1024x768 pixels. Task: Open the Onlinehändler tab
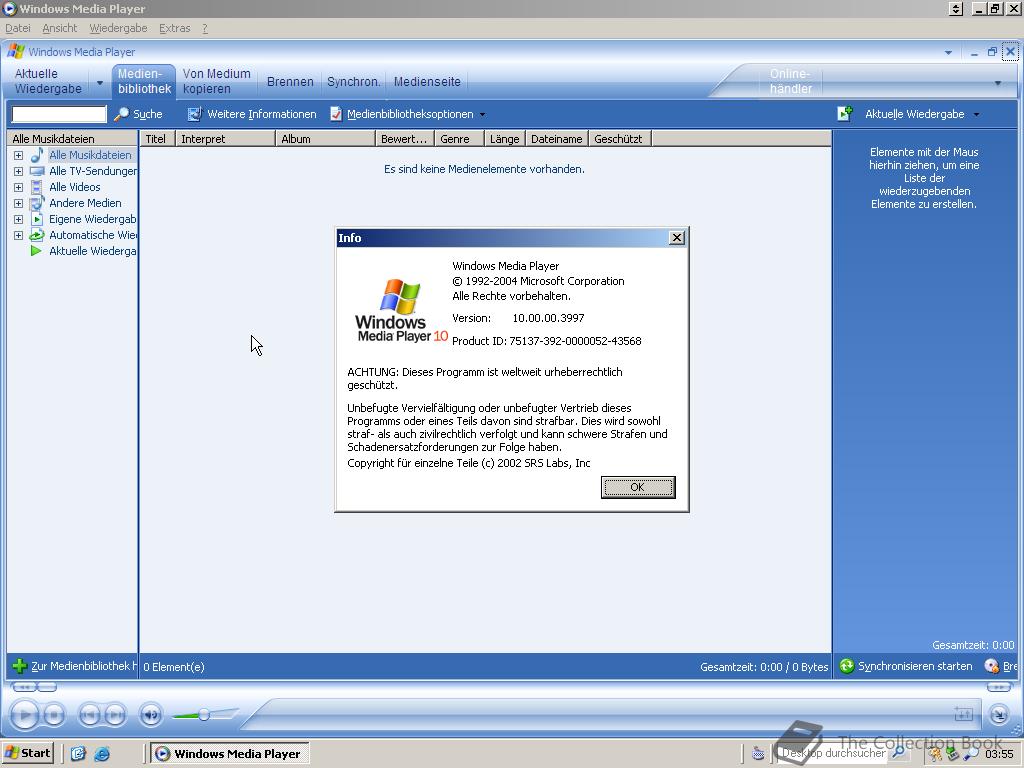[x=790, y=81]
